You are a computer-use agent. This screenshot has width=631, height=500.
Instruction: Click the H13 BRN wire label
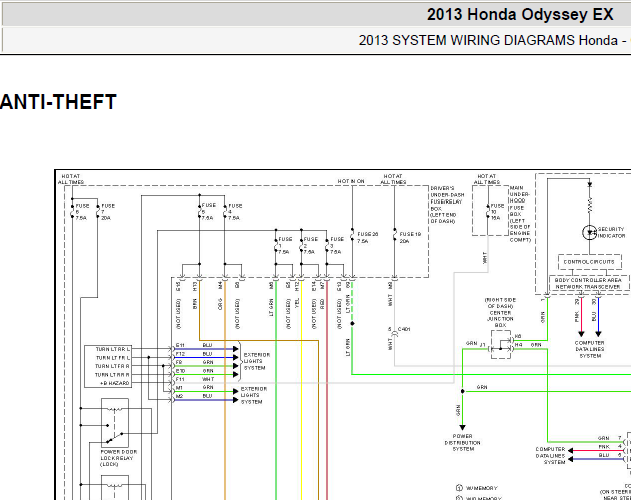pyautogui.click(x=195, y=295)
